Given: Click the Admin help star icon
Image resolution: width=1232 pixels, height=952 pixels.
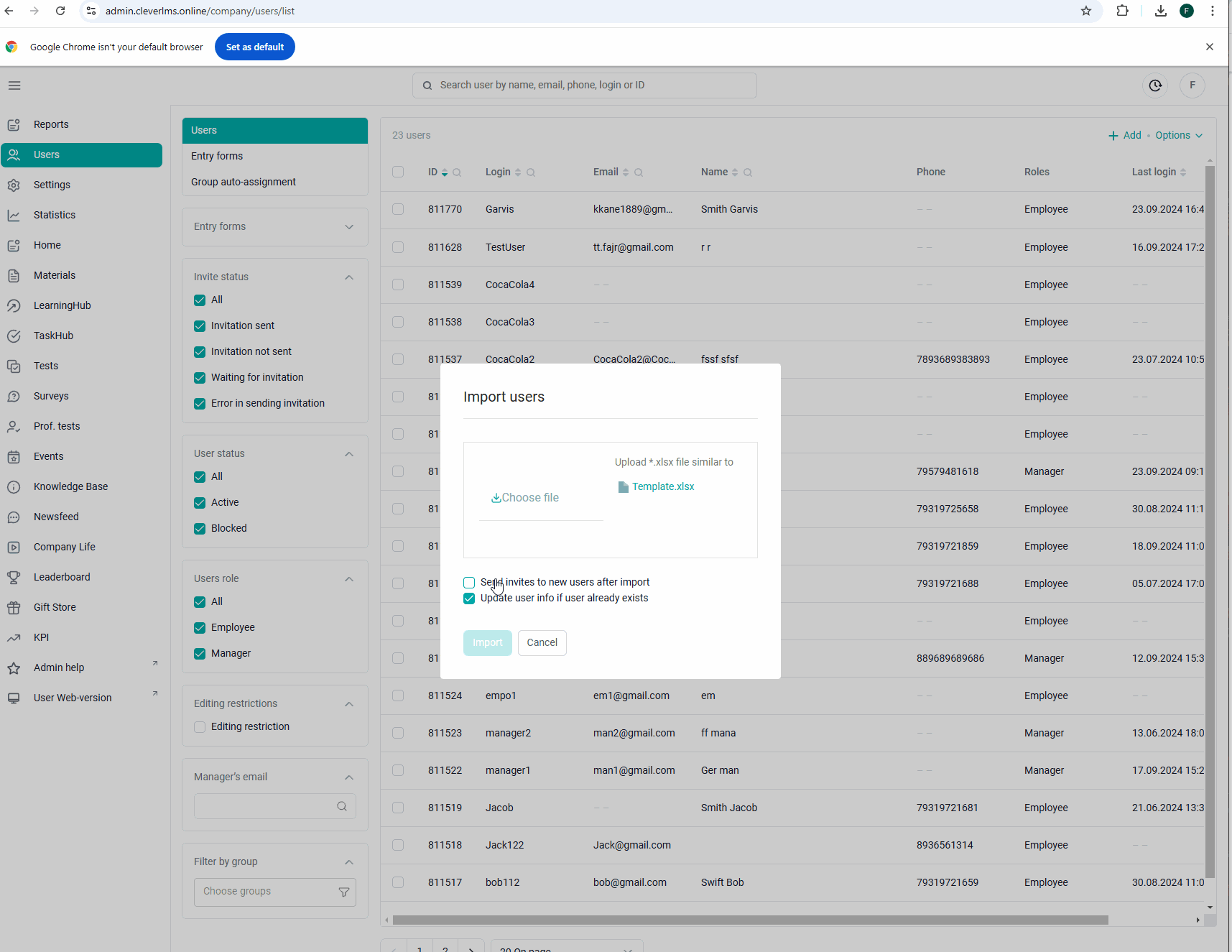Looking at the screenshot, I should [x=14, y=667].
